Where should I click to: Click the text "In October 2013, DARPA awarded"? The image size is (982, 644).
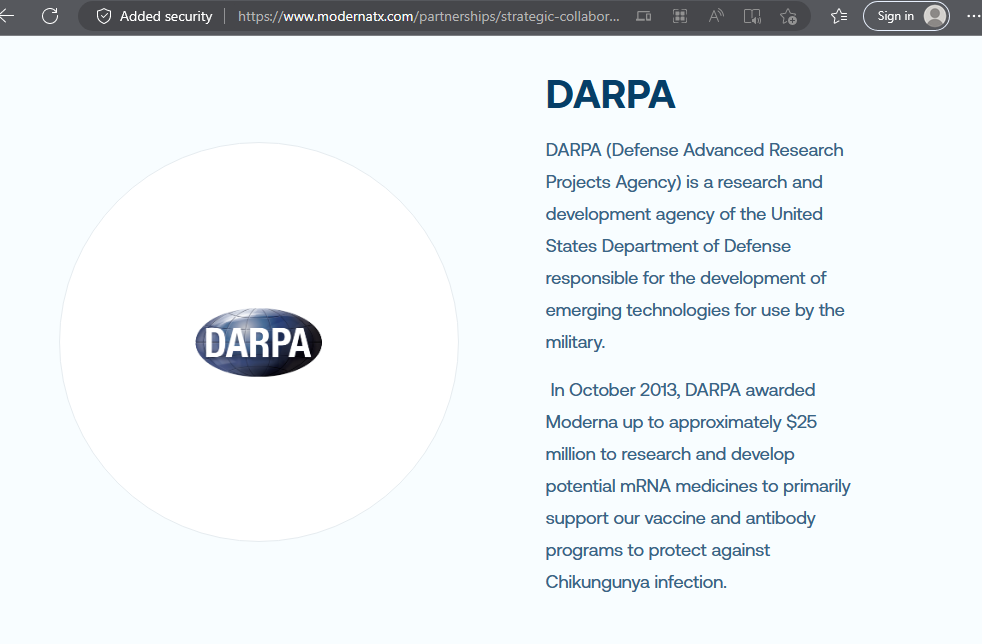coord(683,390)
